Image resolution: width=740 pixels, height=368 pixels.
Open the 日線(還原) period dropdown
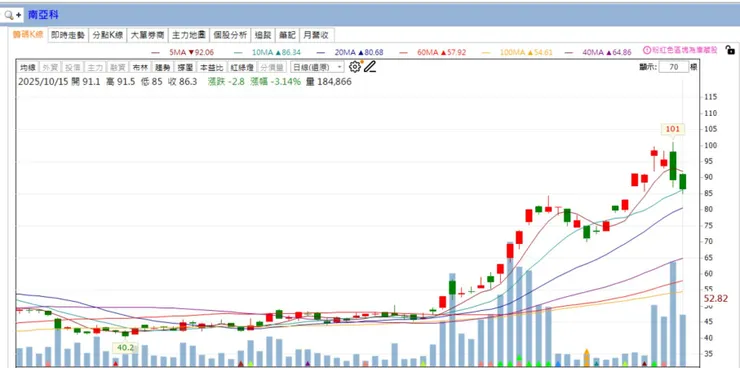point(317,67)
